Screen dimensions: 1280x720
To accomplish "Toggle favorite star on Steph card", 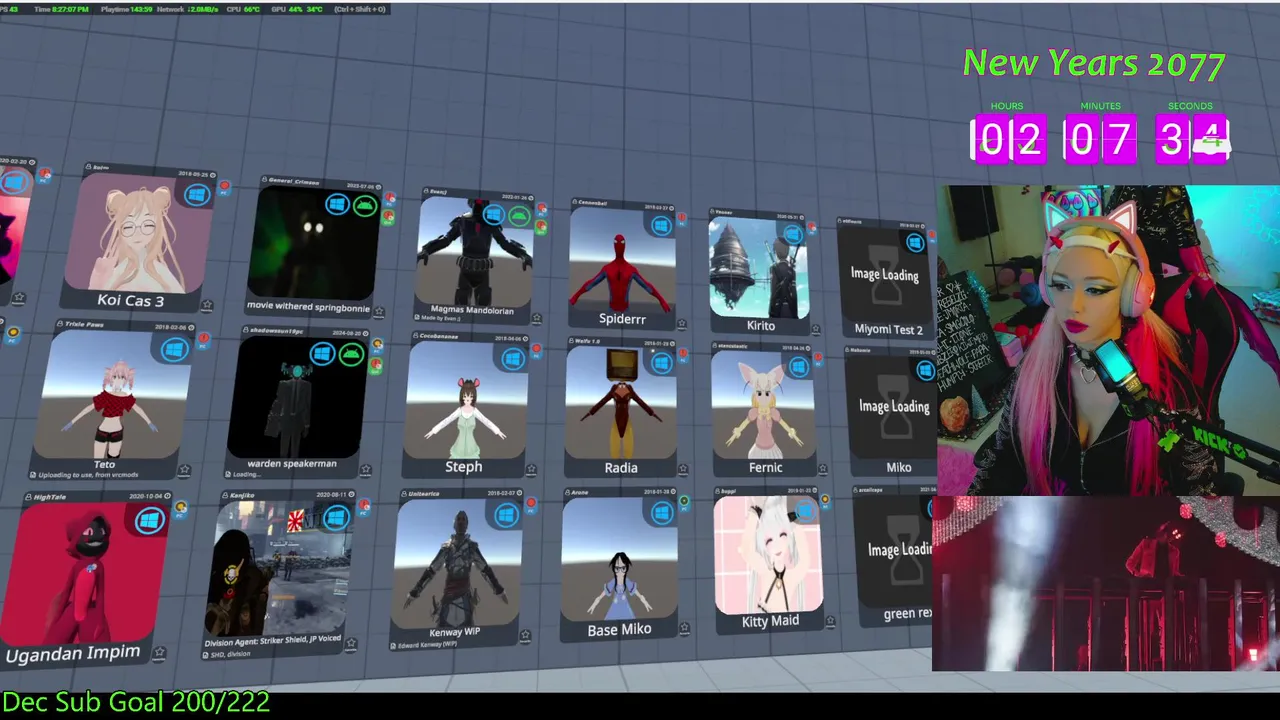I will [531, 471].
